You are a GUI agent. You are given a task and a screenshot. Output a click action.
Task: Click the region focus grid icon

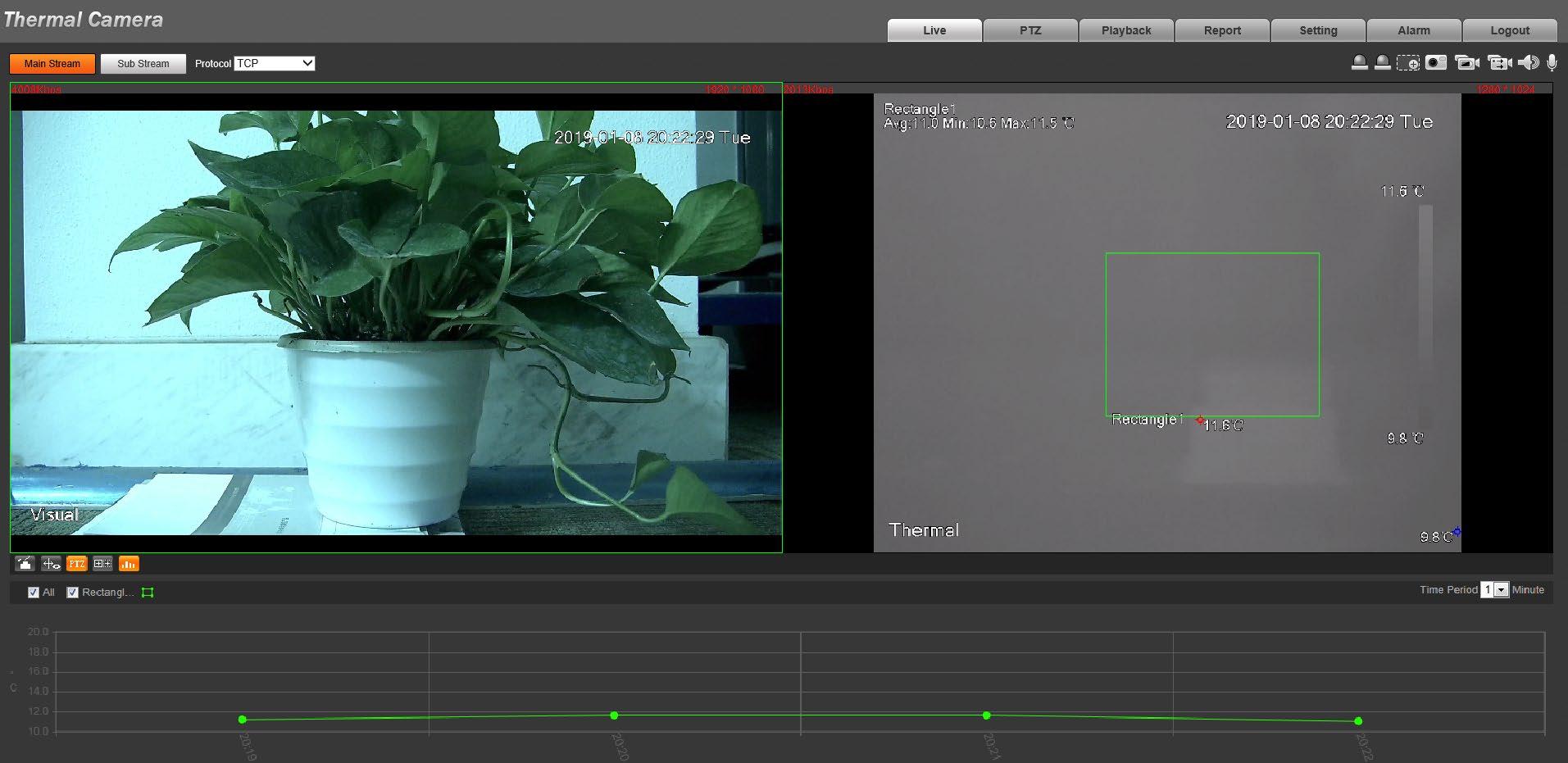pos(102,564)
